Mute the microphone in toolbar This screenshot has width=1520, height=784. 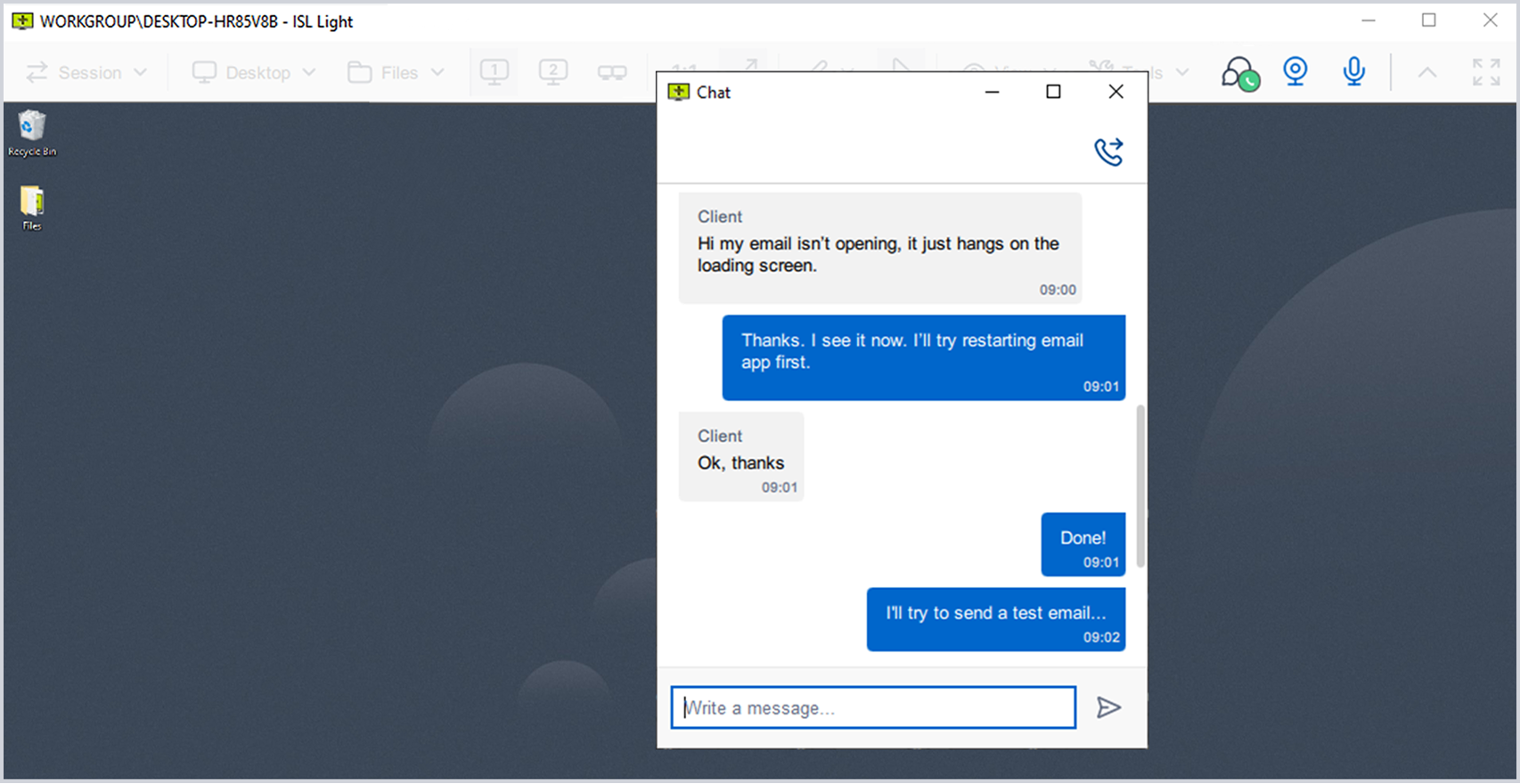pos(1353,72)
